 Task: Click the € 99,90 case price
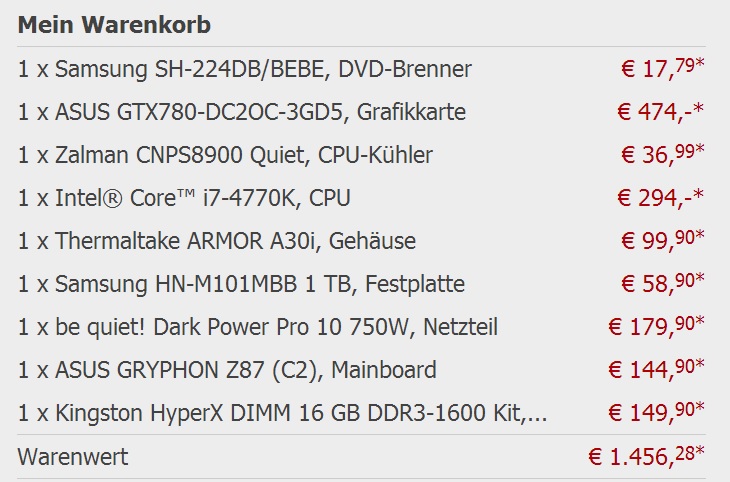(662, 240)
